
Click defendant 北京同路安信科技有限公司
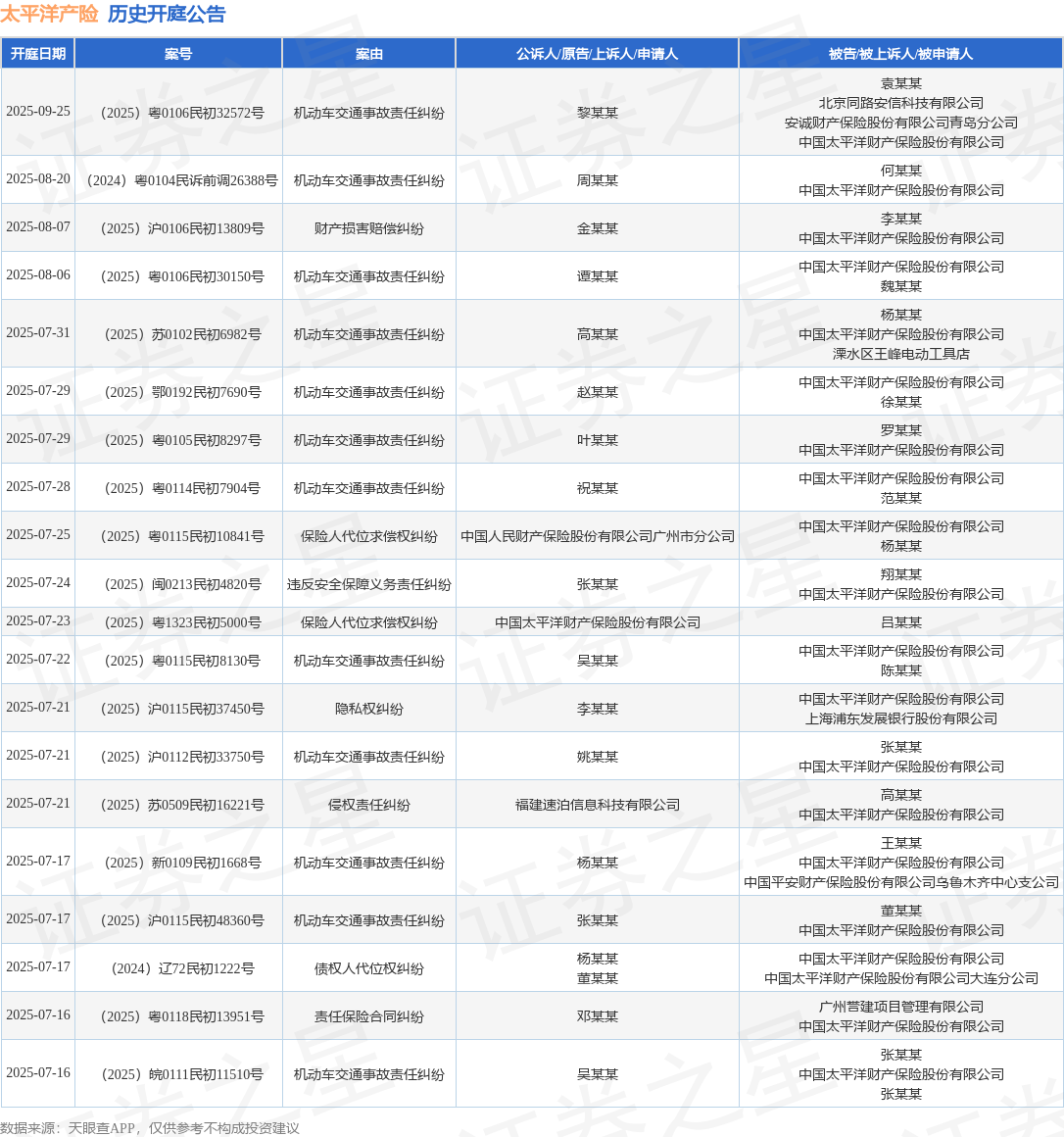901,103
